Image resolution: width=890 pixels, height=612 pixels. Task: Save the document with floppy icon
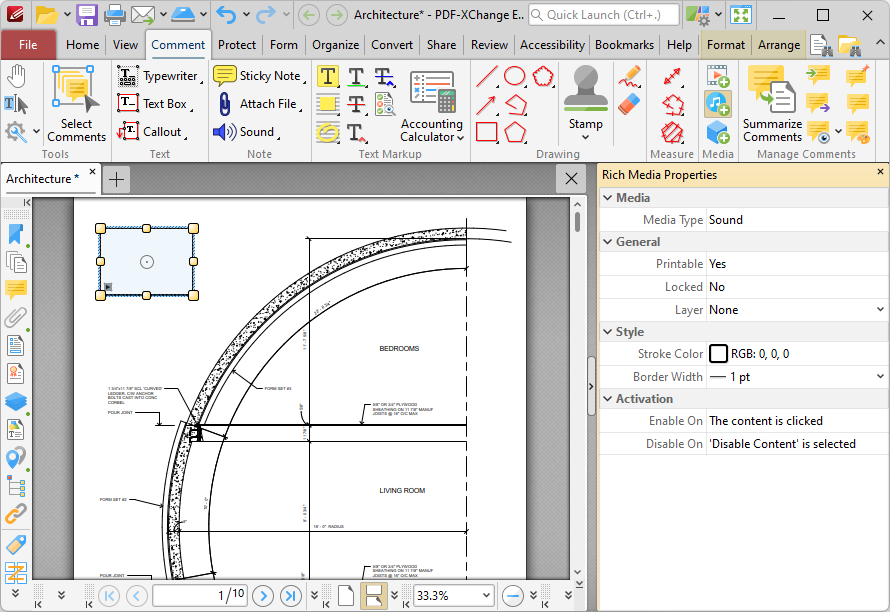(x=87, y=15)
